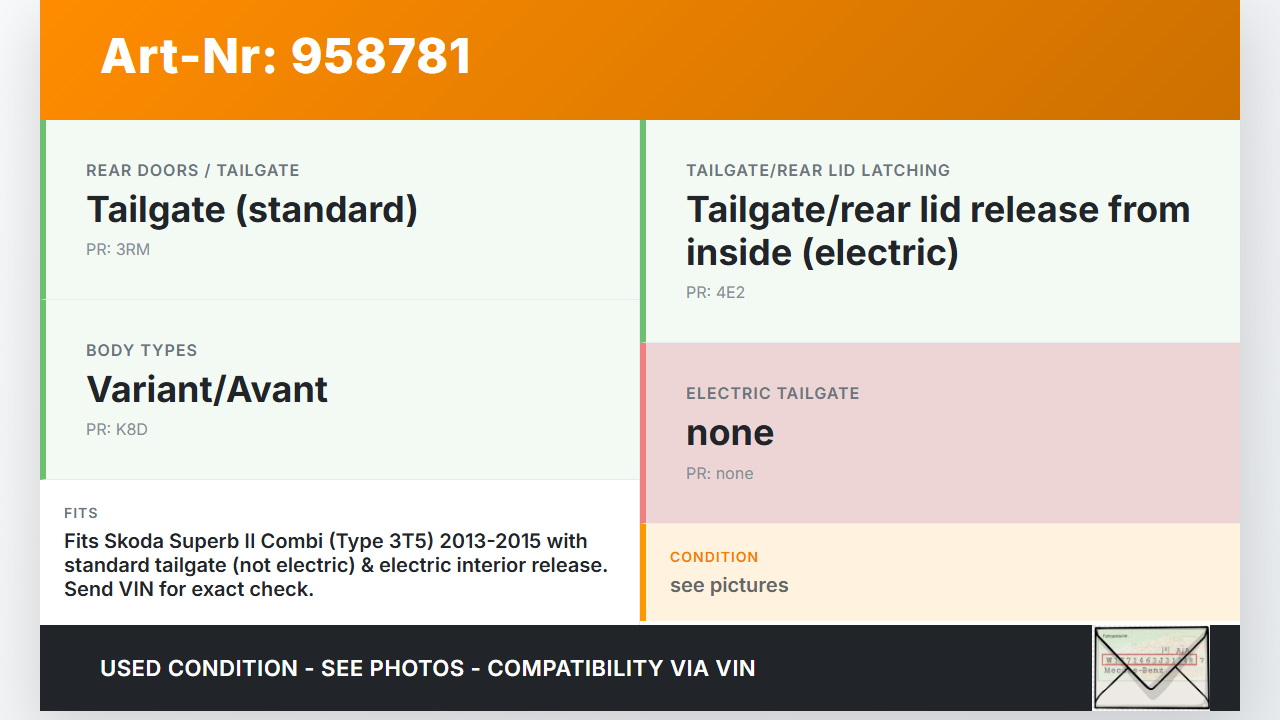
Task: Click the FITS section label
Action: tap(81, 513)
